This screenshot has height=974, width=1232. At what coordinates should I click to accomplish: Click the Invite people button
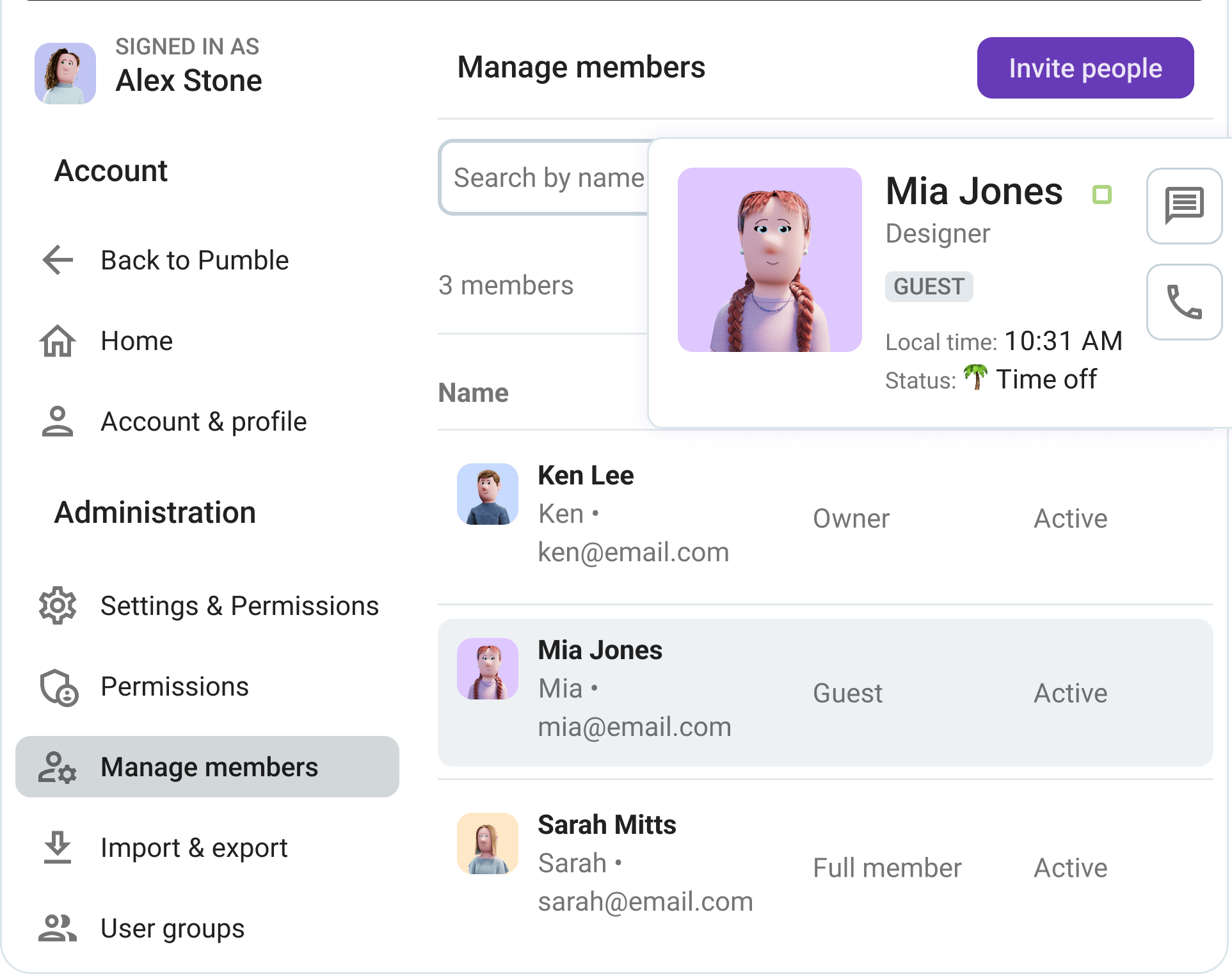(1084, 68)
